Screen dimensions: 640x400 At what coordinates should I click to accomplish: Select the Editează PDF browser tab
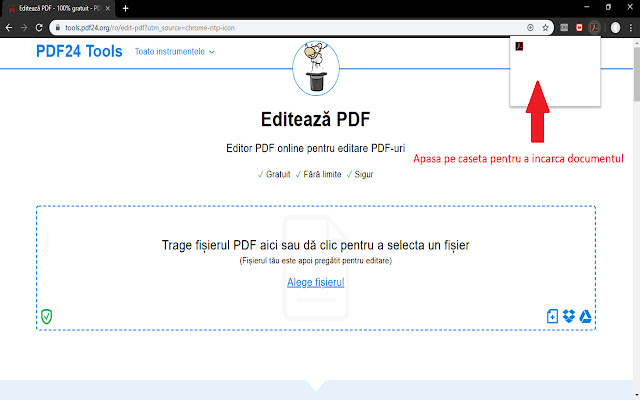[x=58, y=8]
